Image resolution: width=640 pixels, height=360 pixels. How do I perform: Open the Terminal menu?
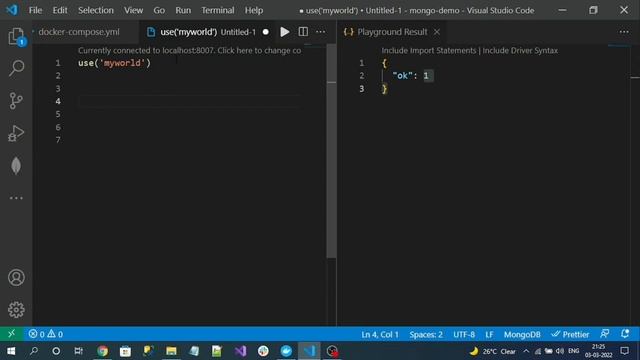tap(218, 10)
